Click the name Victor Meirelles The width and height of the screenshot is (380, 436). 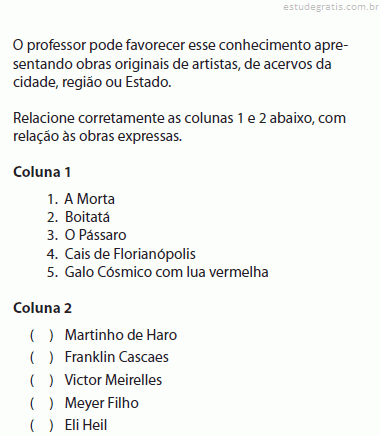click(113, 380)
